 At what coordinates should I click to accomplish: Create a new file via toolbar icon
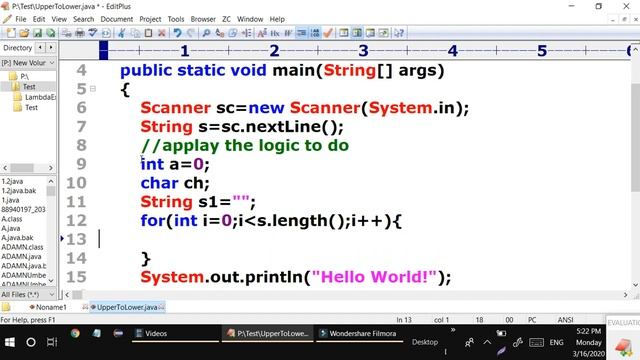(x=11, y=33)
